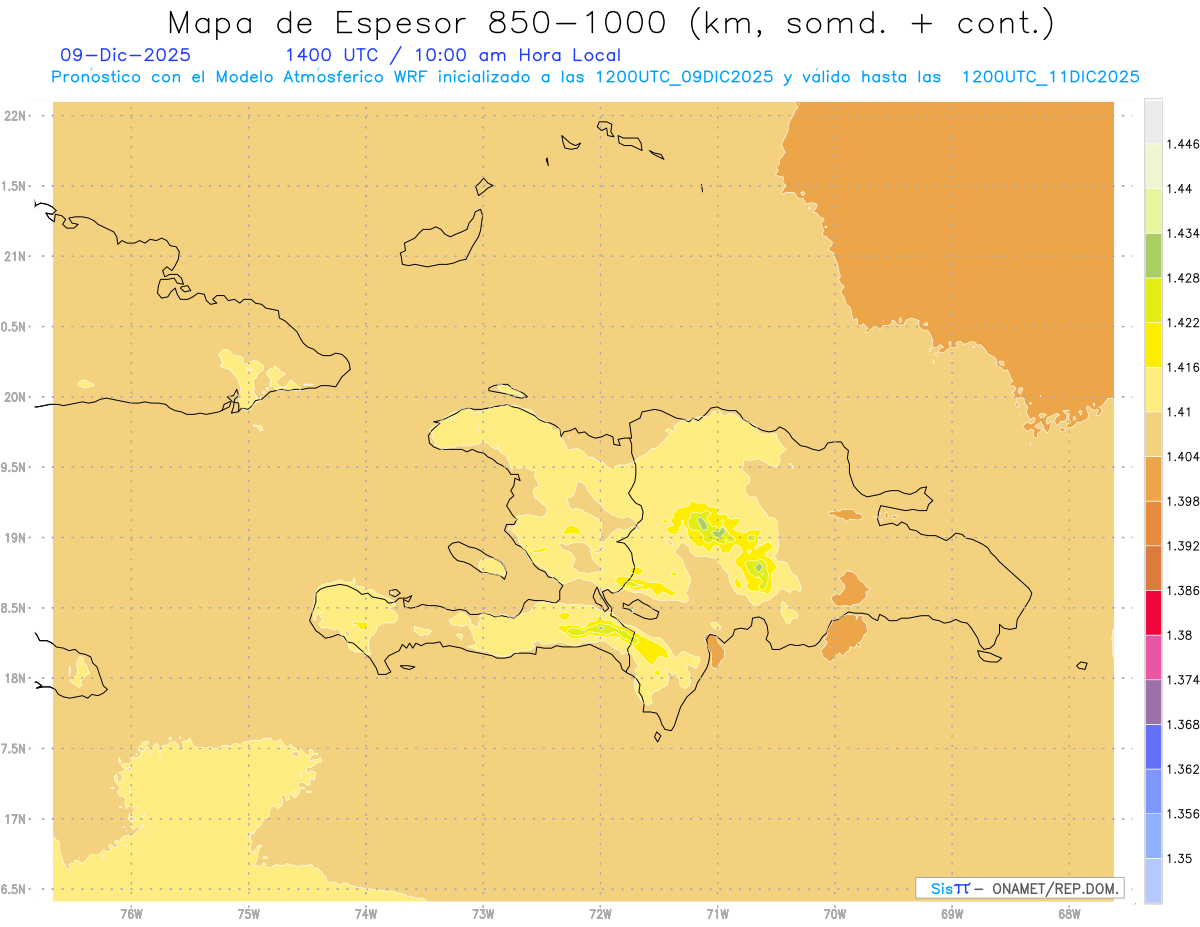Click the legend value '1.41'

(x=1180, y=412)
